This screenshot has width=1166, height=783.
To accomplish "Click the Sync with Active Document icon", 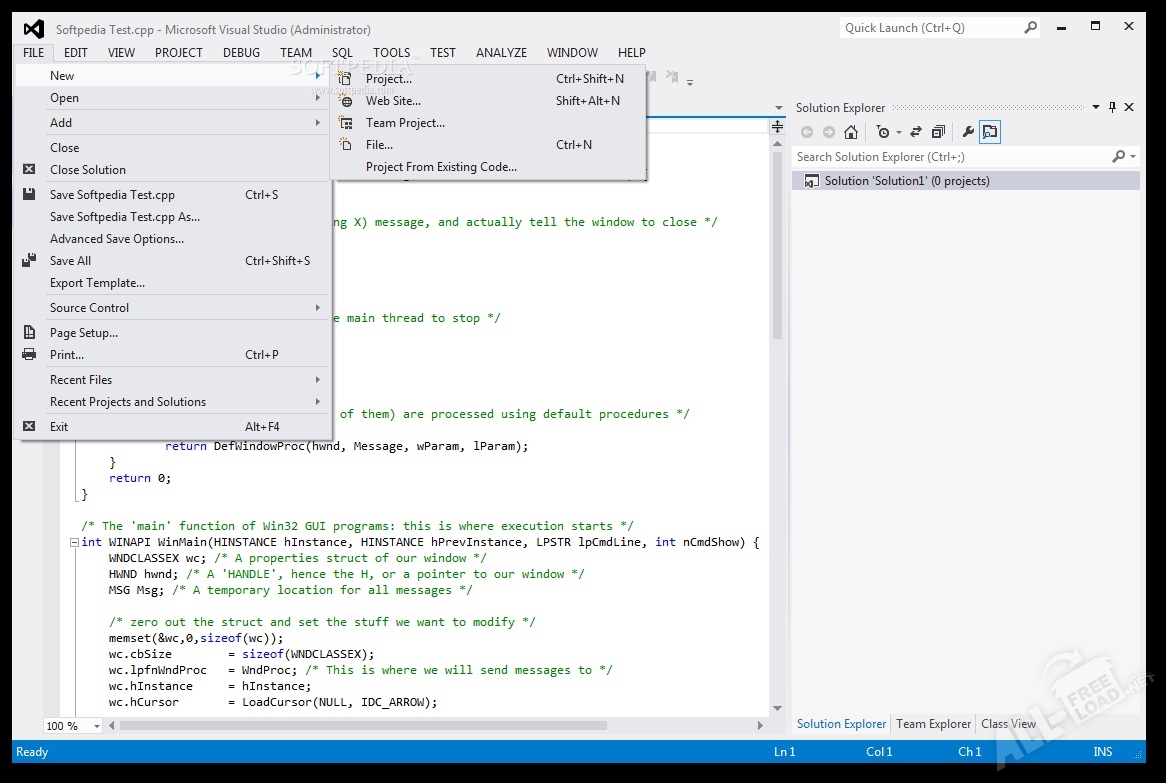I will tap(915, 132).
